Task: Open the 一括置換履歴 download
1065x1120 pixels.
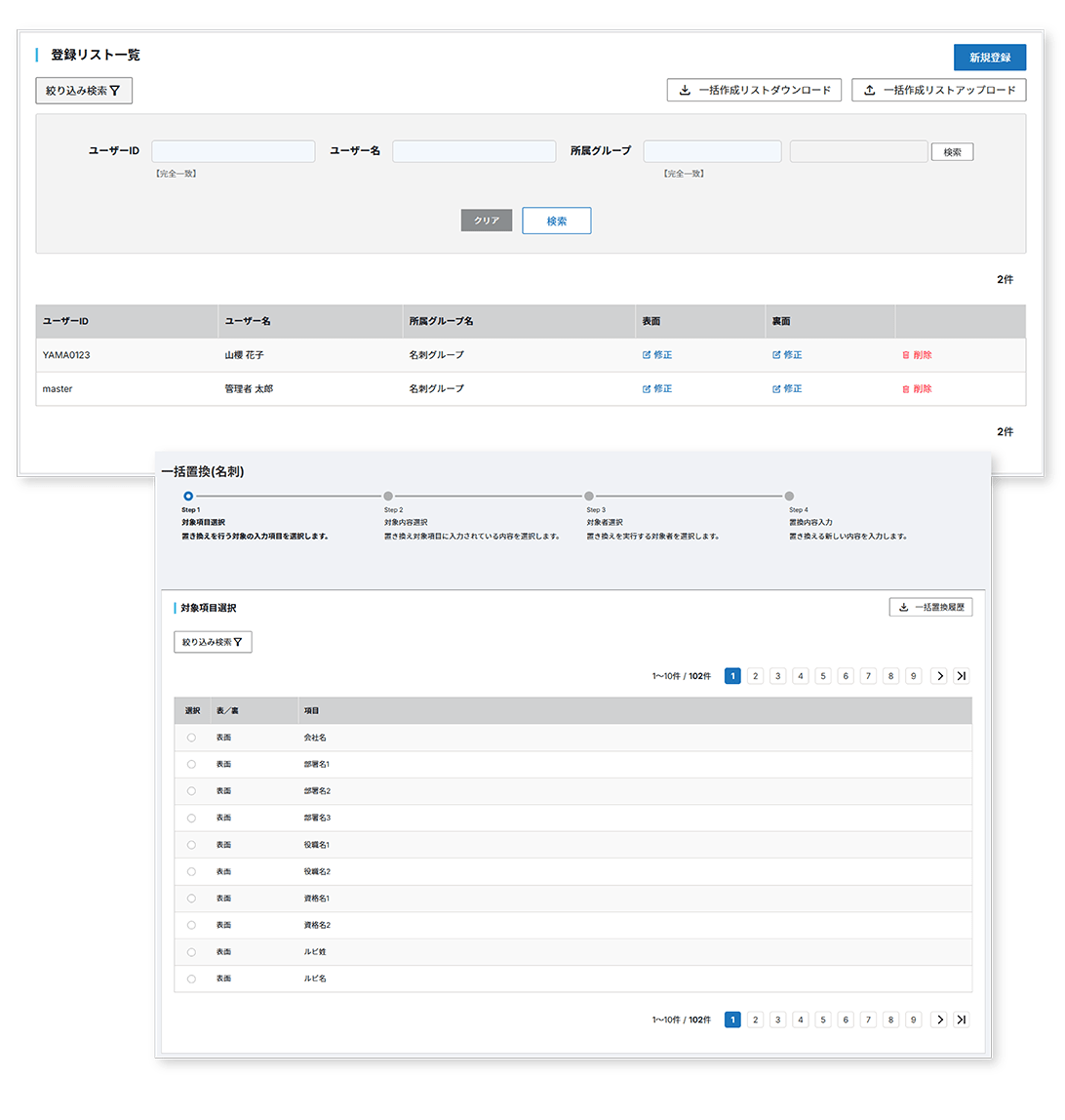Action: [930, 607]
